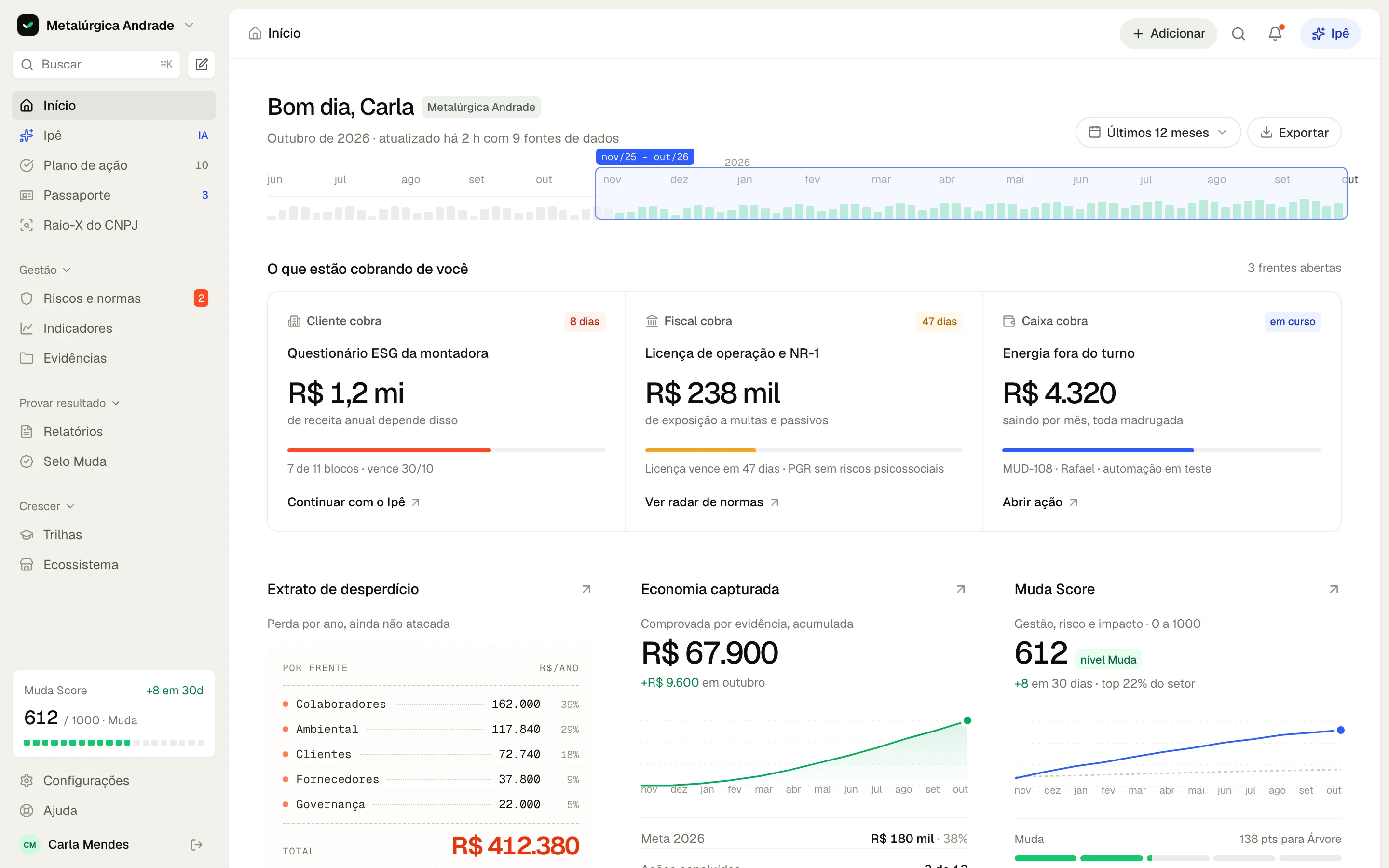Click the Raio-X do CNPJ scan icon
This screenshot has width=1389, height=868.
(27, 225)
